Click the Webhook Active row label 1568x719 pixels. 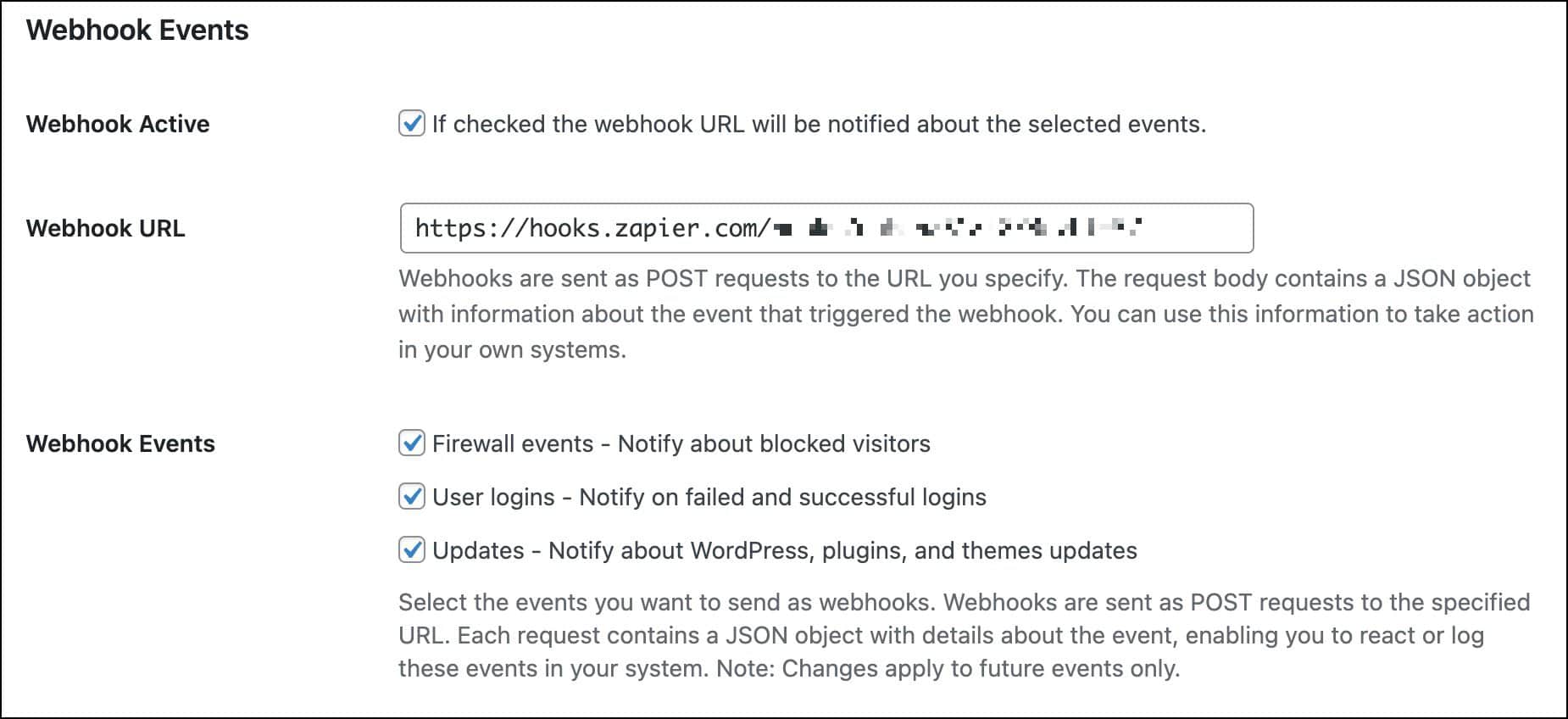(x=117, y=124)
